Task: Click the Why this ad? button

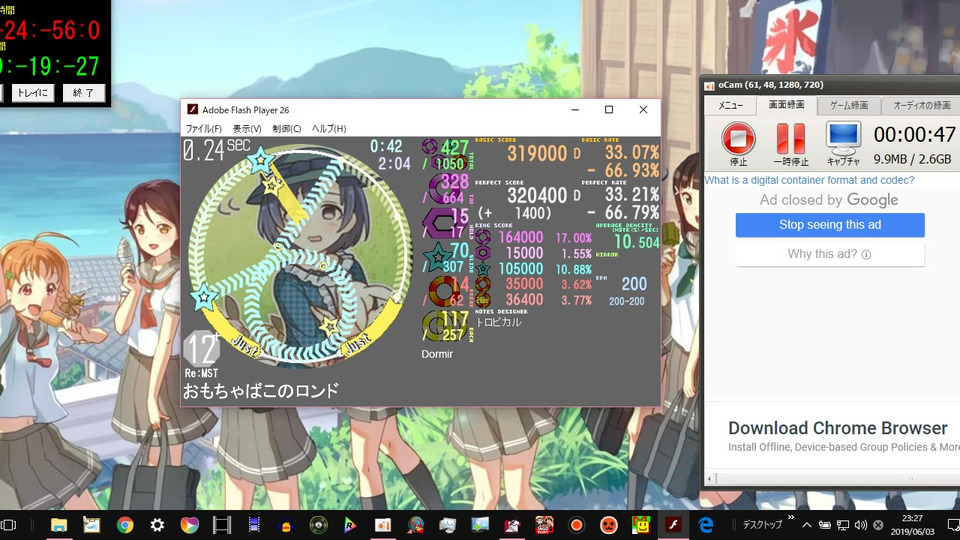Action: click(830, 254)
